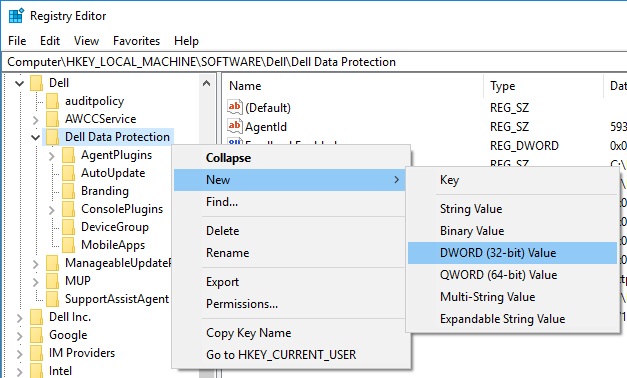Screen dimensions: 627x378
Task: Open the Favorites menu
Action: click(136, 41)
